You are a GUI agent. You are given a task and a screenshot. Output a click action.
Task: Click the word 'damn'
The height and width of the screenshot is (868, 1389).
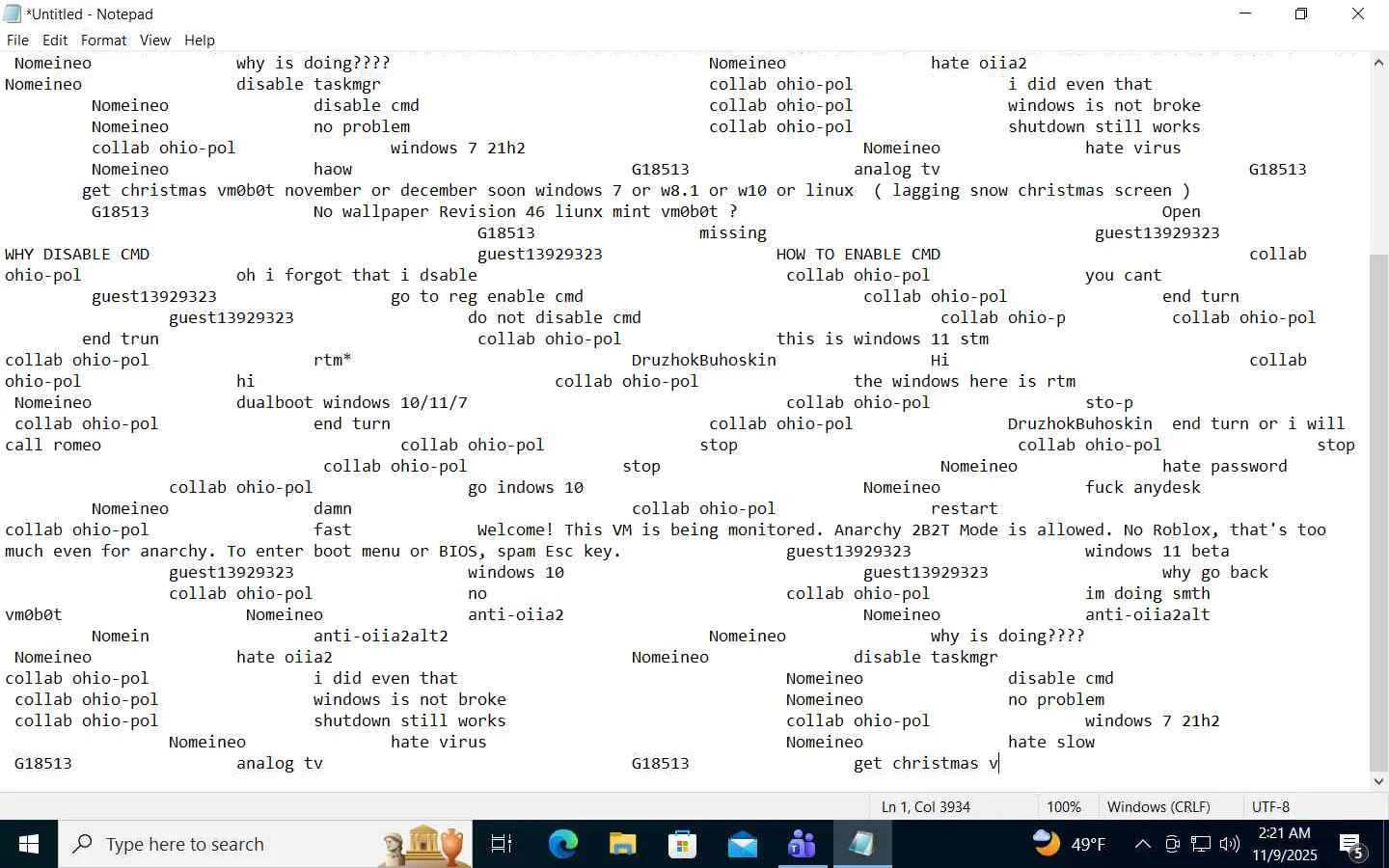(x=333, y=509)
